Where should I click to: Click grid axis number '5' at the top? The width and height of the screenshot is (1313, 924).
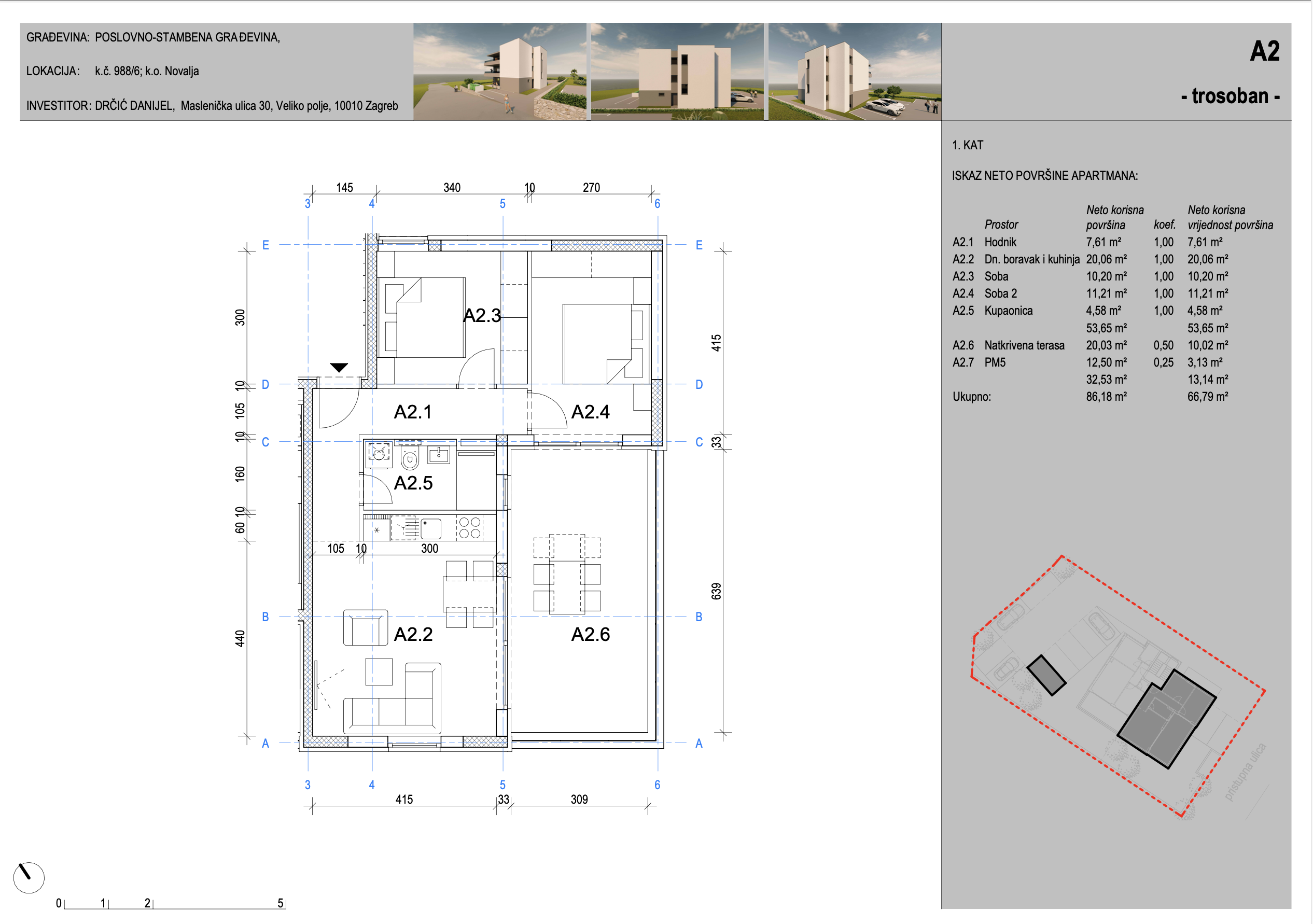(502, 204)
